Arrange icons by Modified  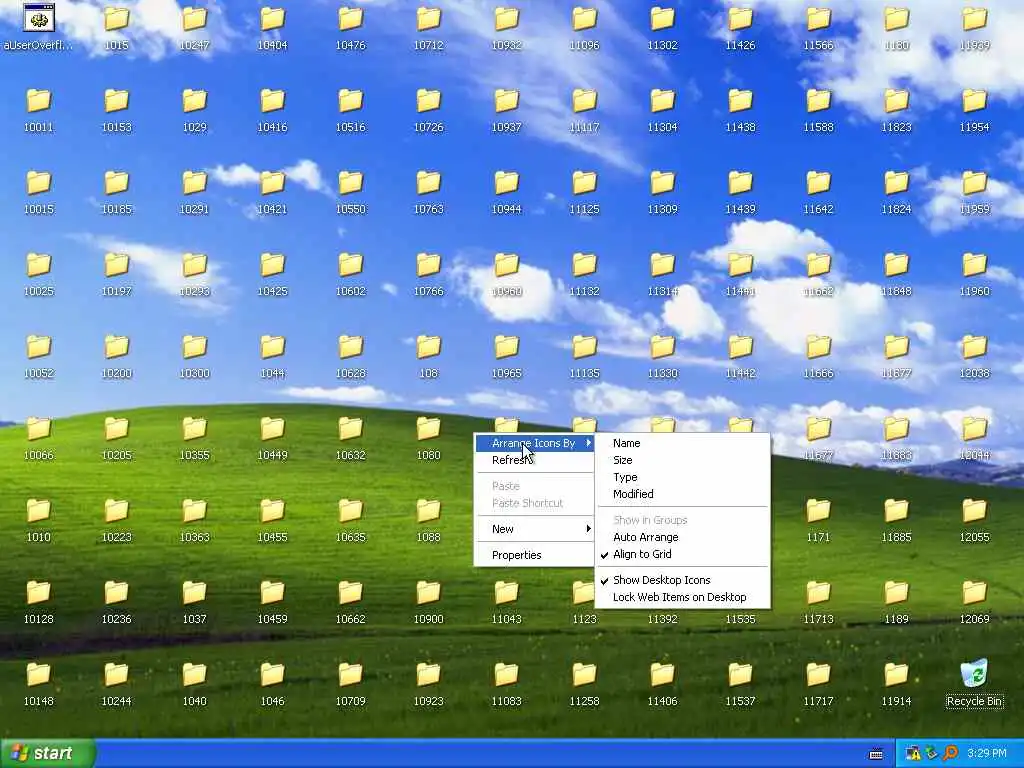(x=682, y=494)
